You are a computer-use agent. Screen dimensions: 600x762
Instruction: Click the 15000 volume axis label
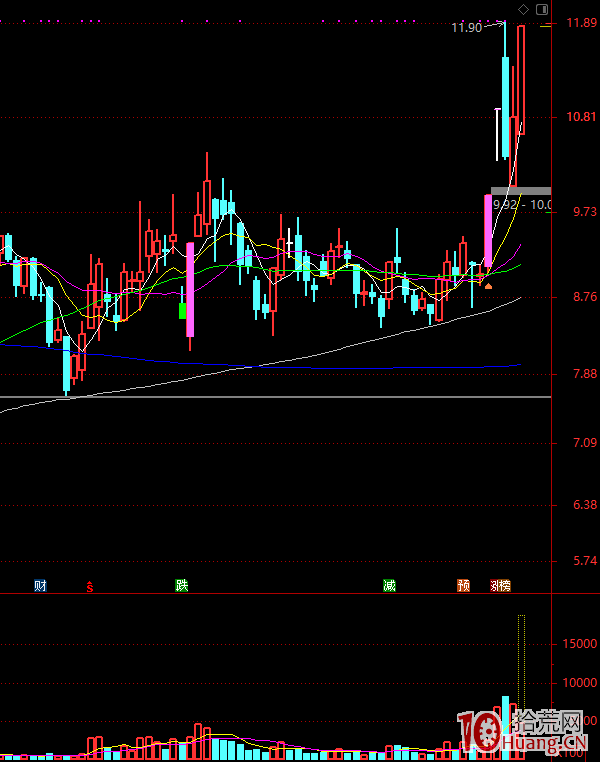pyautogui.click(x=580, y=645)
